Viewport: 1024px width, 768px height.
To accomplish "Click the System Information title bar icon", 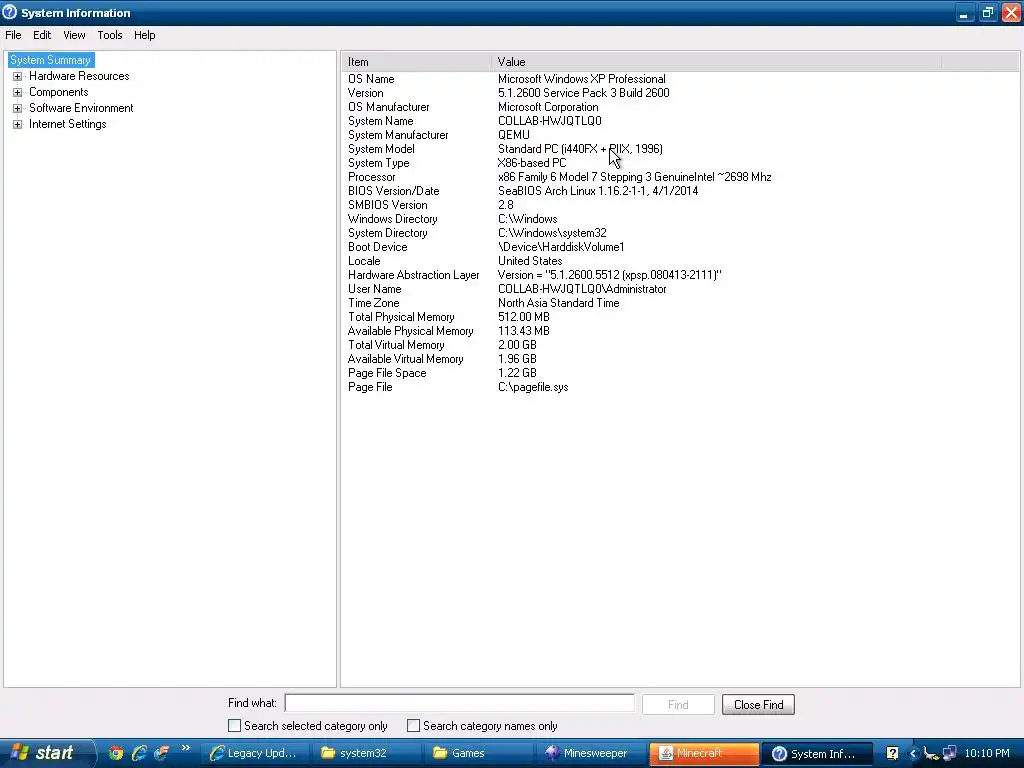I will pos(9,12).
